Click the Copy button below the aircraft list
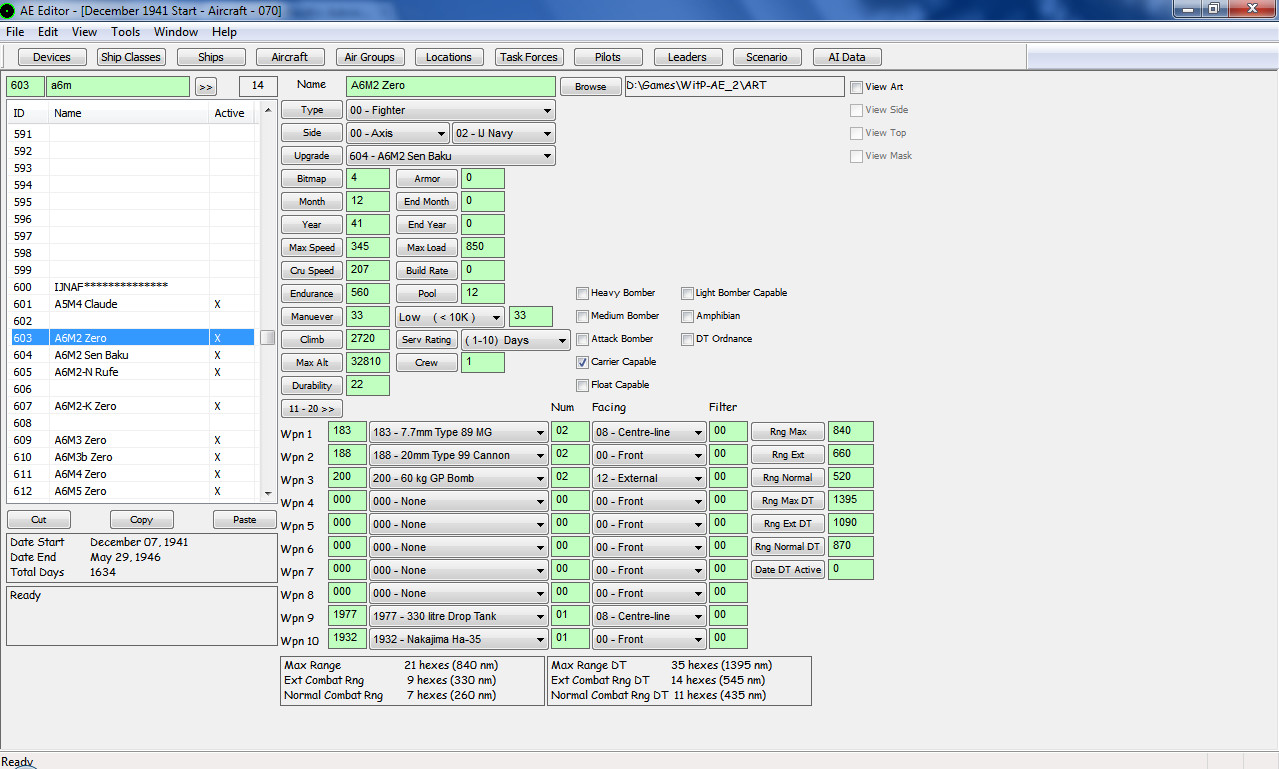Viewport: 1279px width, 769px height. 142,520
